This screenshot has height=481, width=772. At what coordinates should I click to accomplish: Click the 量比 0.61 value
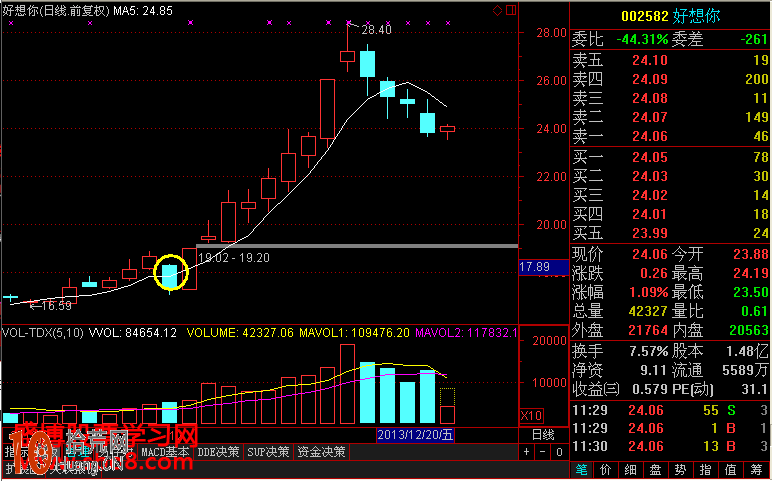tap(755, 311)
